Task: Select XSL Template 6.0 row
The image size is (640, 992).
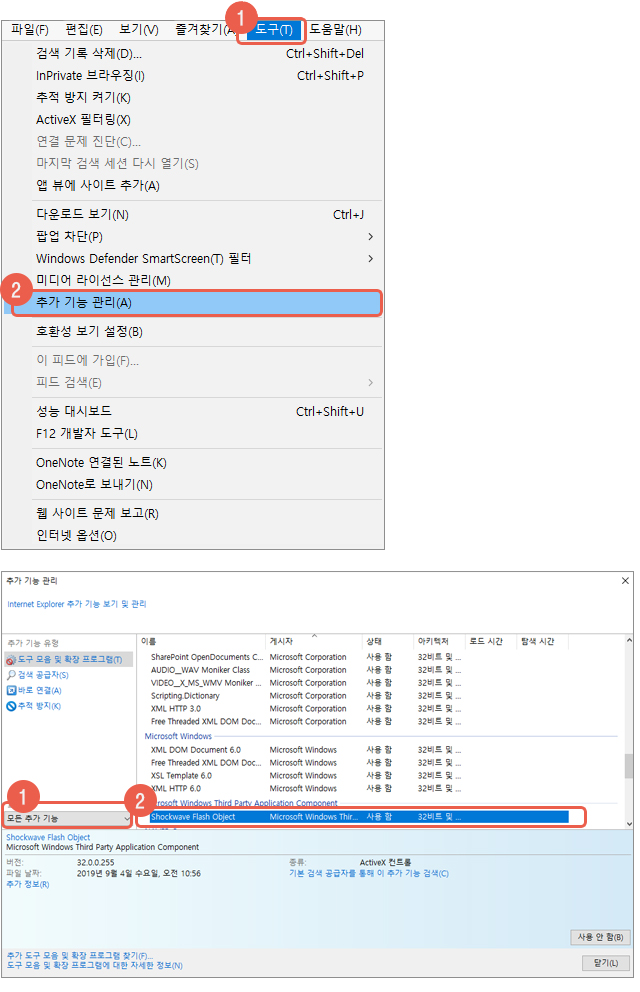Action: [357, 776]
